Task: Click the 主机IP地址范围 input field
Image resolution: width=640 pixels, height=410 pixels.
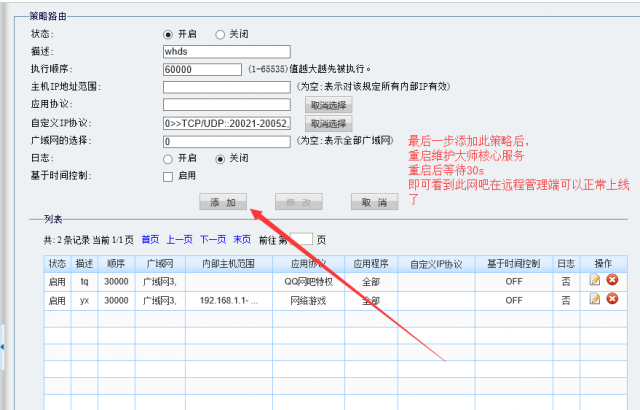Action: click(226, 87)
